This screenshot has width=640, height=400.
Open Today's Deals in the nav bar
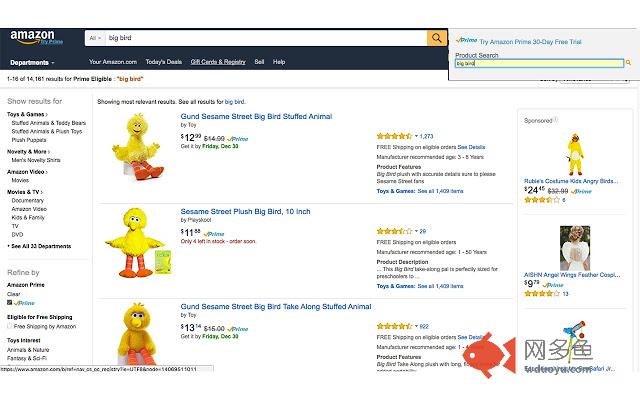point(163,62)
